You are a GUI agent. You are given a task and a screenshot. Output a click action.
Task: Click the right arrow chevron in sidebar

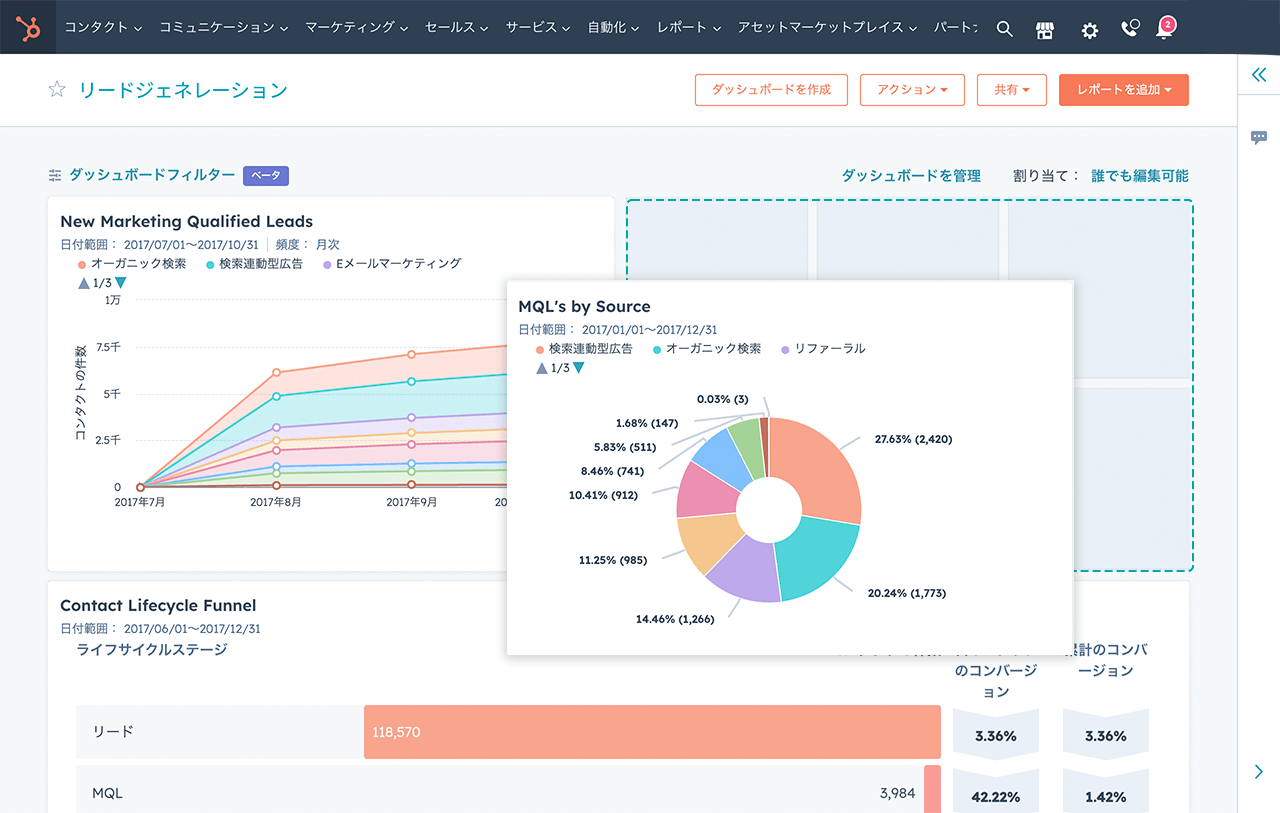[x=1259, y=772]
